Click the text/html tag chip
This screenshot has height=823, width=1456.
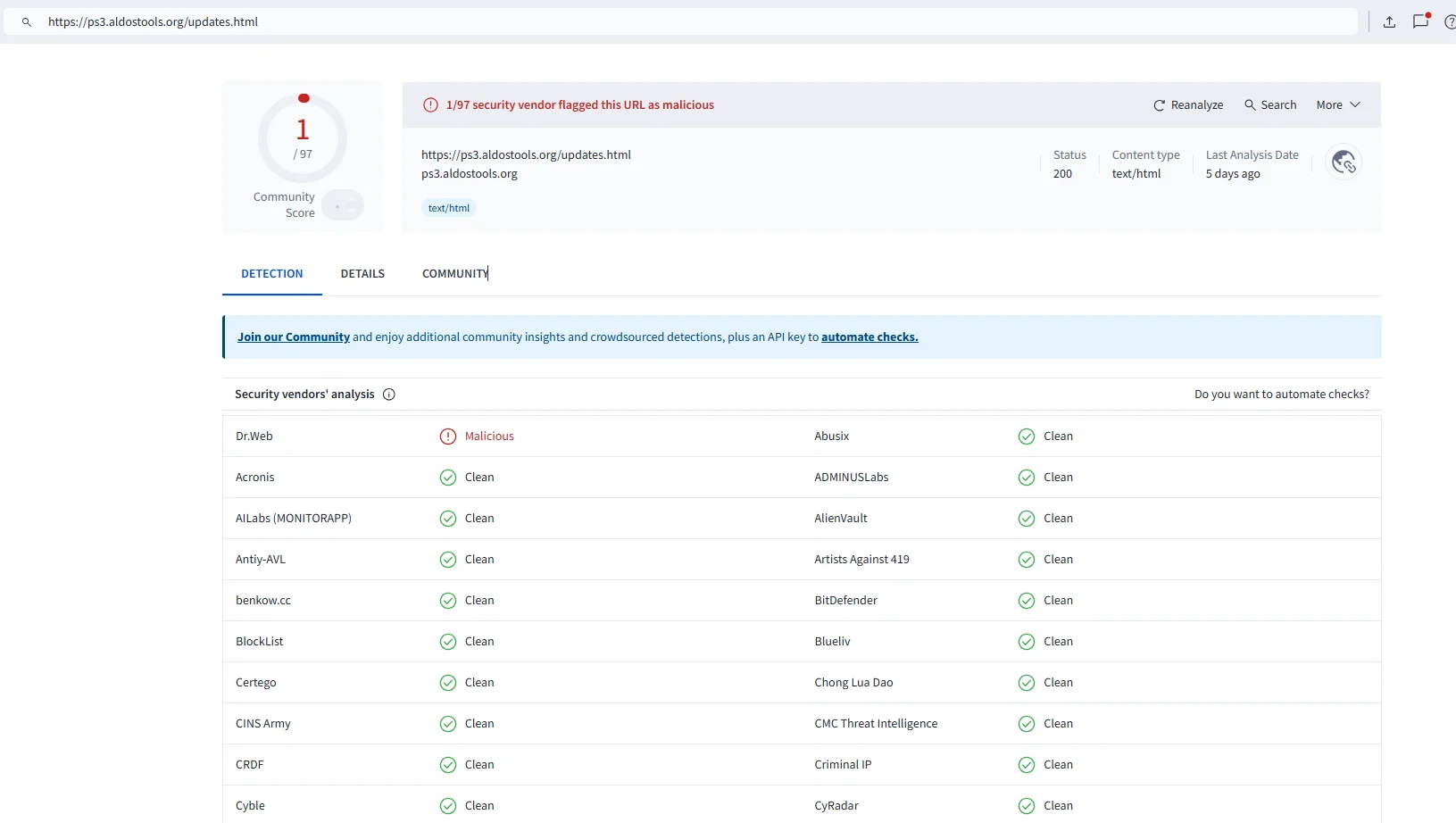(x=448, y=209)
